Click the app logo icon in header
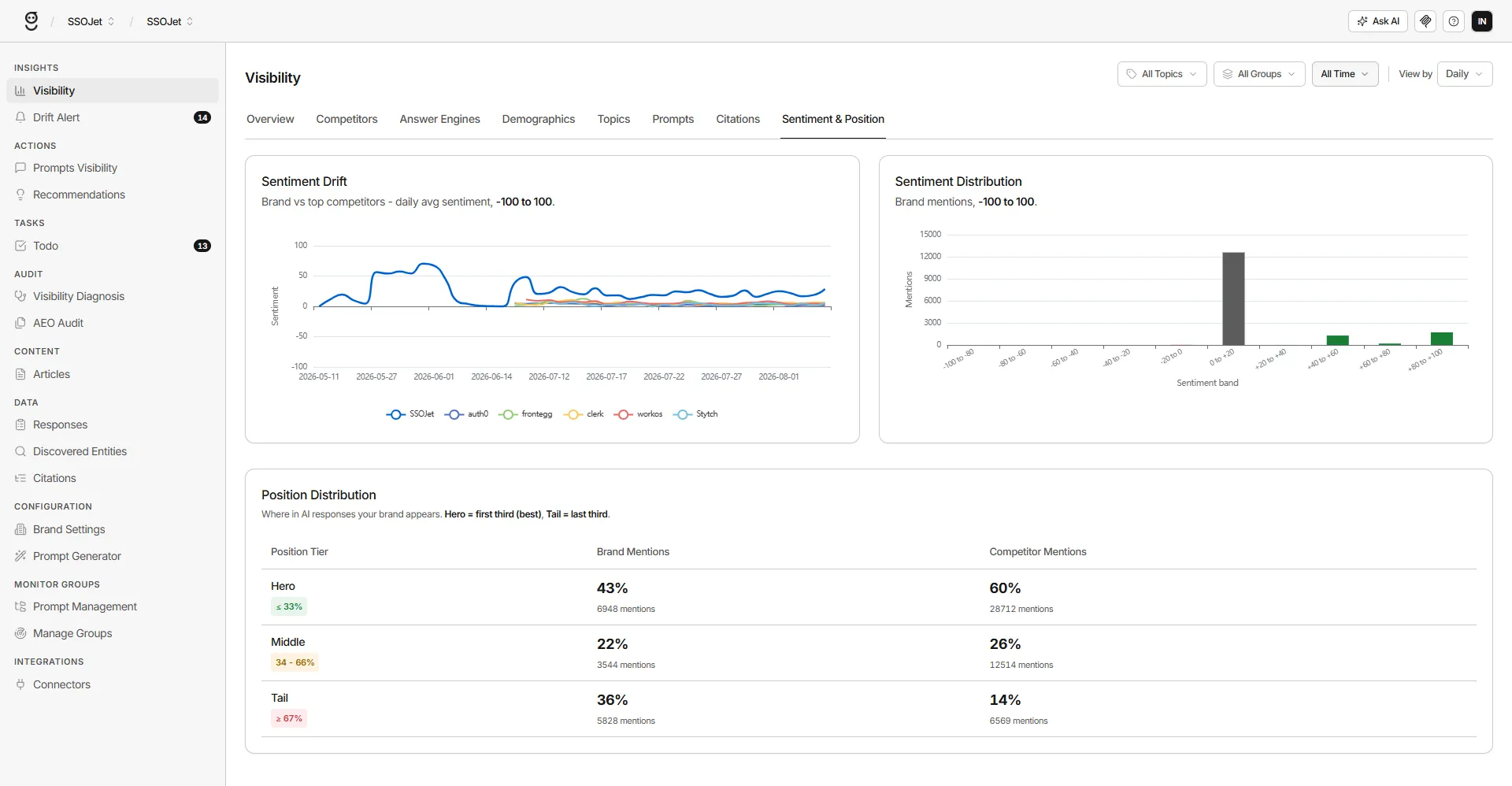The height and width of the screenshot is (786, 1512). pyautogui.click(x=31, y=21)
